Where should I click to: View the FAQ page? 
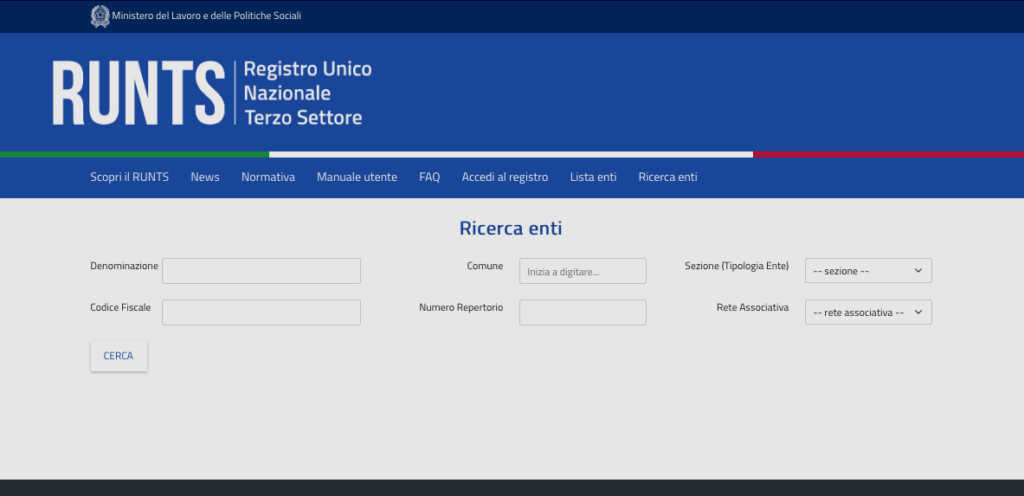pos(429,177)
